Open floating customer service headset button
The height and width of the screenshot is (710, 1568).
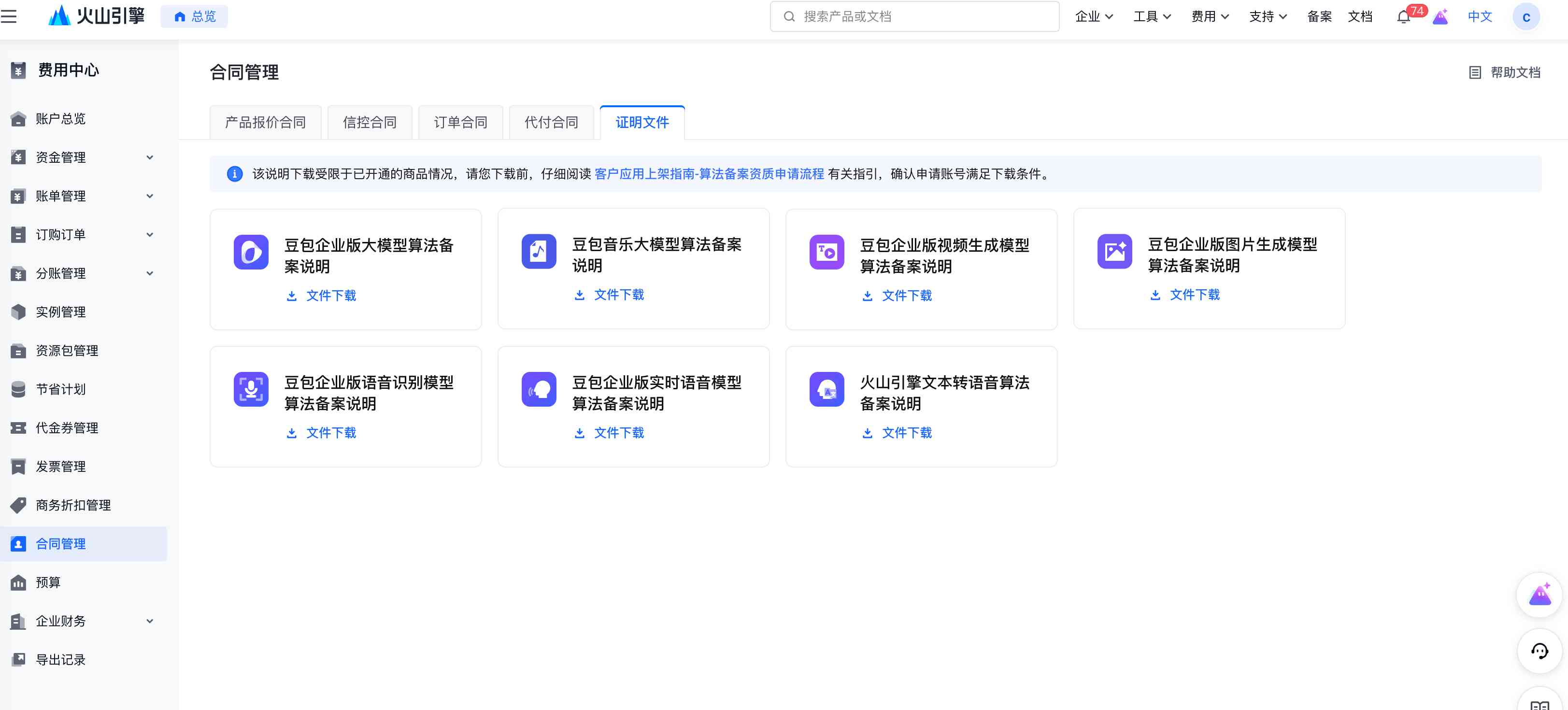1539,651
